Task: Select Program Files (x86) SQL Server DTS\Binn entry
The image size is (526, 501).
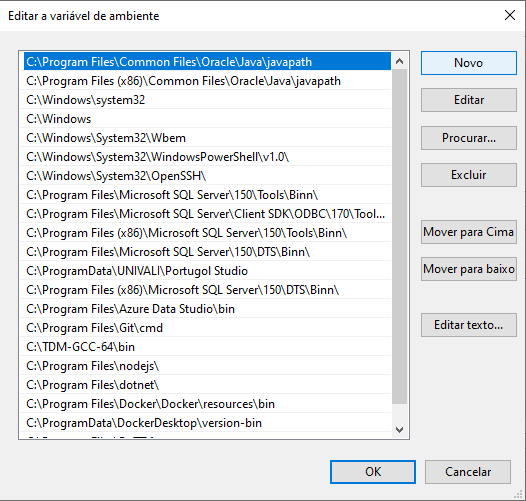Action: 205,290
